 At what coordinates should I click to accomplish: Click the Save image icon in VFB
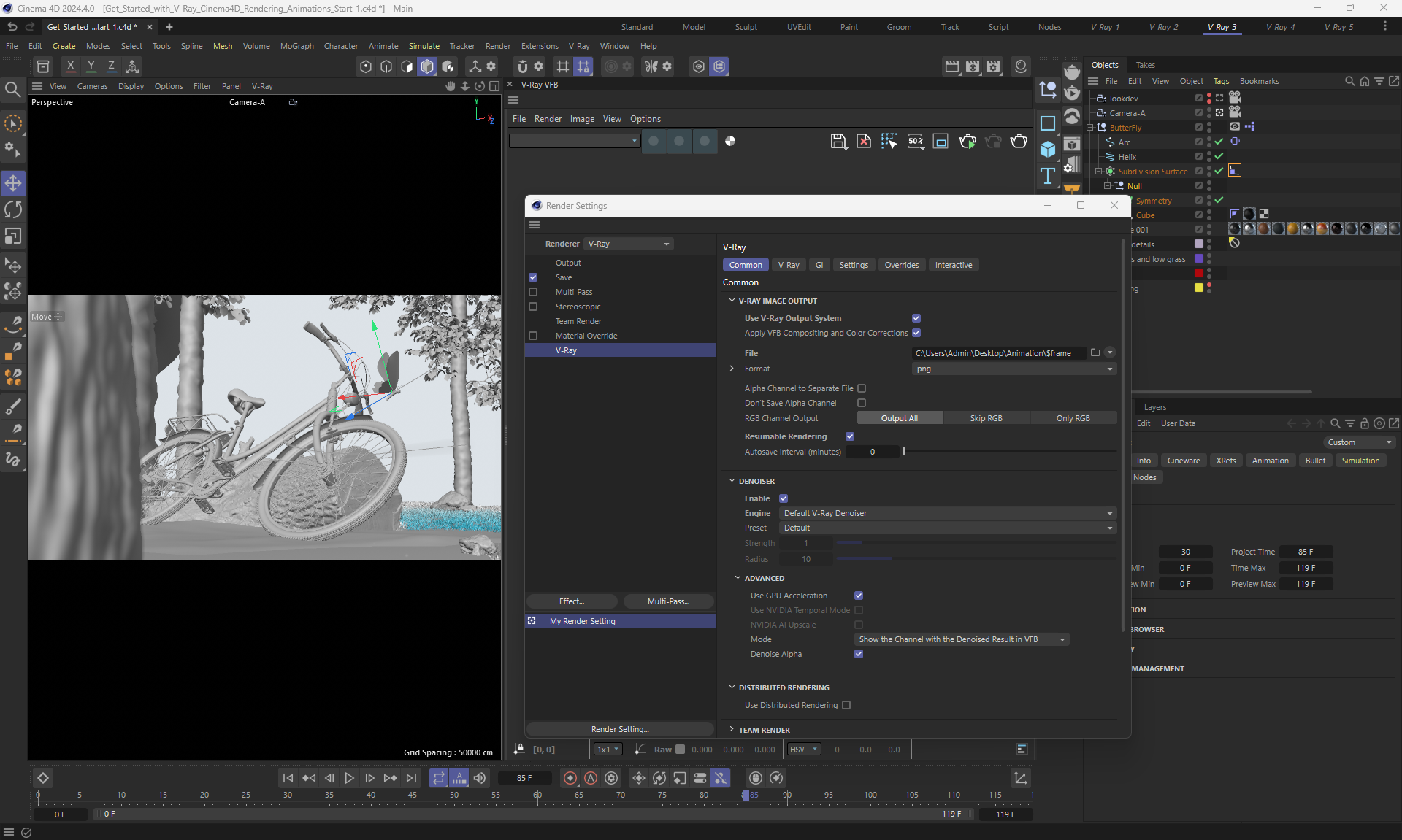click(x=838, y=142)
